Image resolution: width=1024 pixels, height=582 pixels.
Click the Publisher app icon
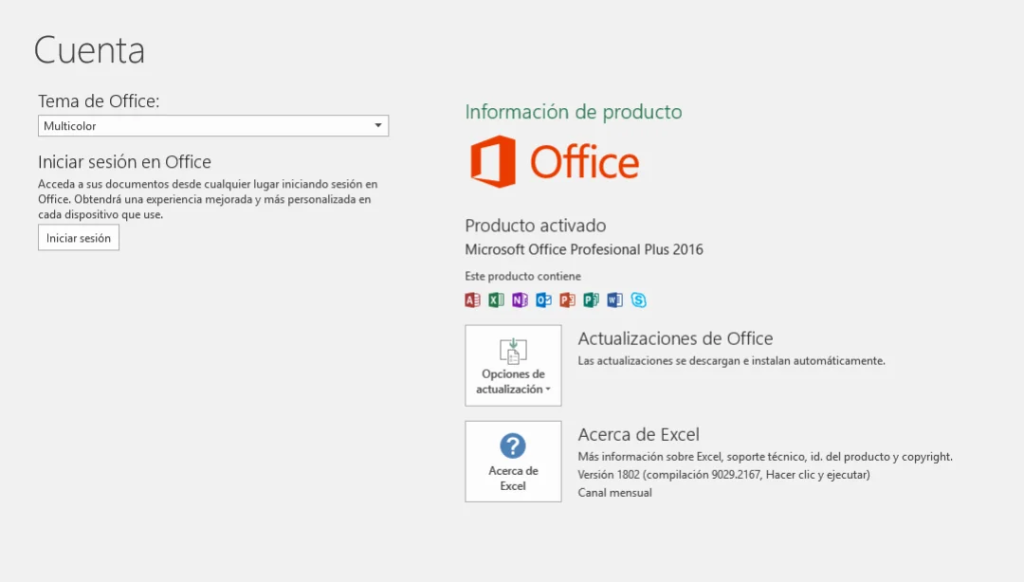pyautogui.click(x=591, y=300)
